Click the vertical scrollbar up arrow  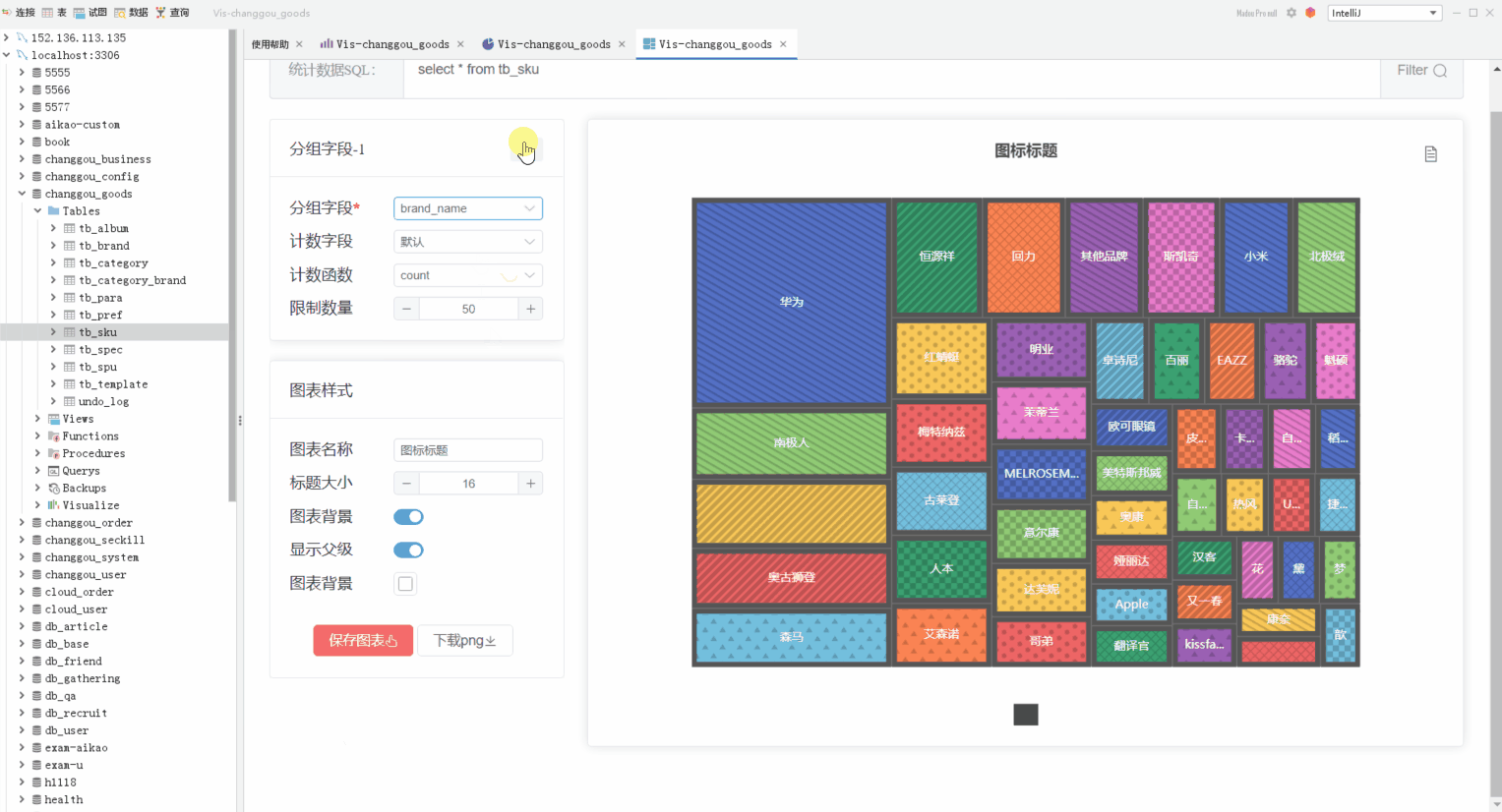pos(1496,69)
